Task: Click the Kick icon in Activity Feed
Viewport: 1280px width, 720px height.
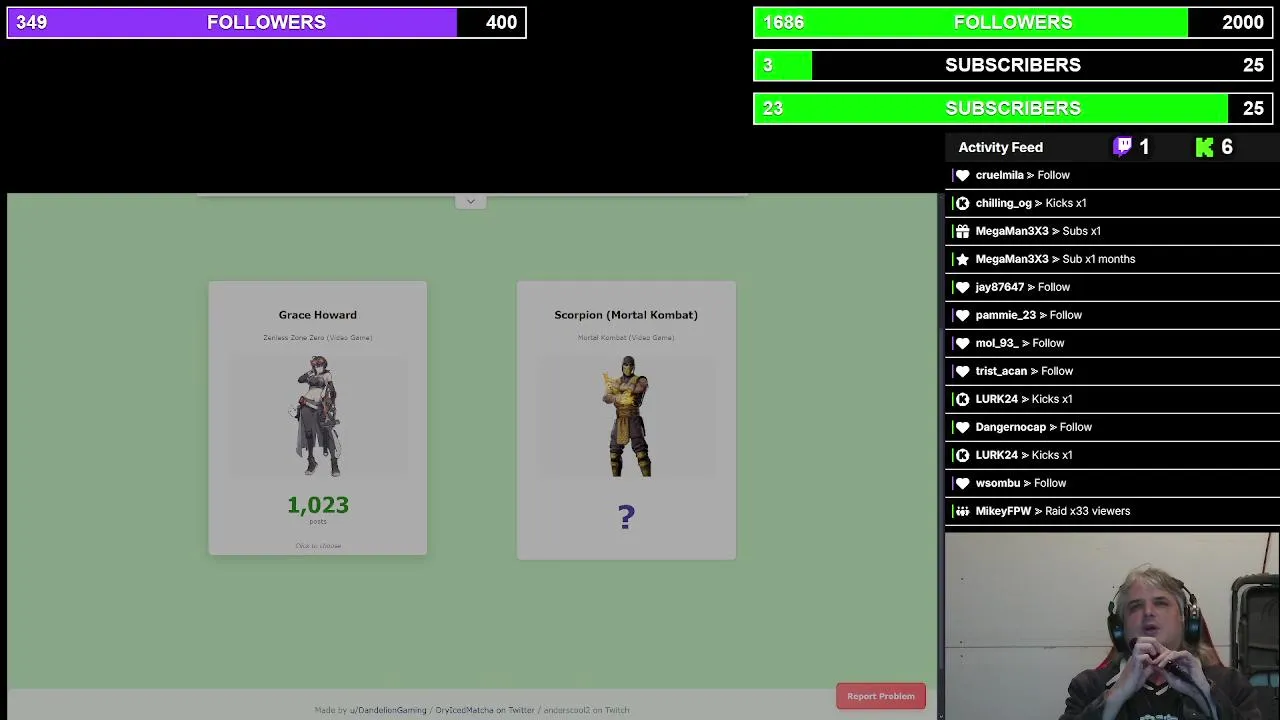Action: click(1204, 147)
